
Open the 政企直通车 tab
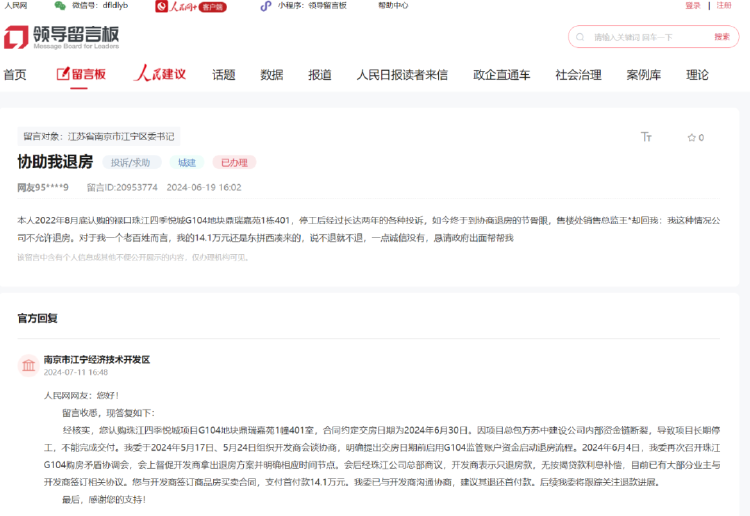[x=502, y=75]
